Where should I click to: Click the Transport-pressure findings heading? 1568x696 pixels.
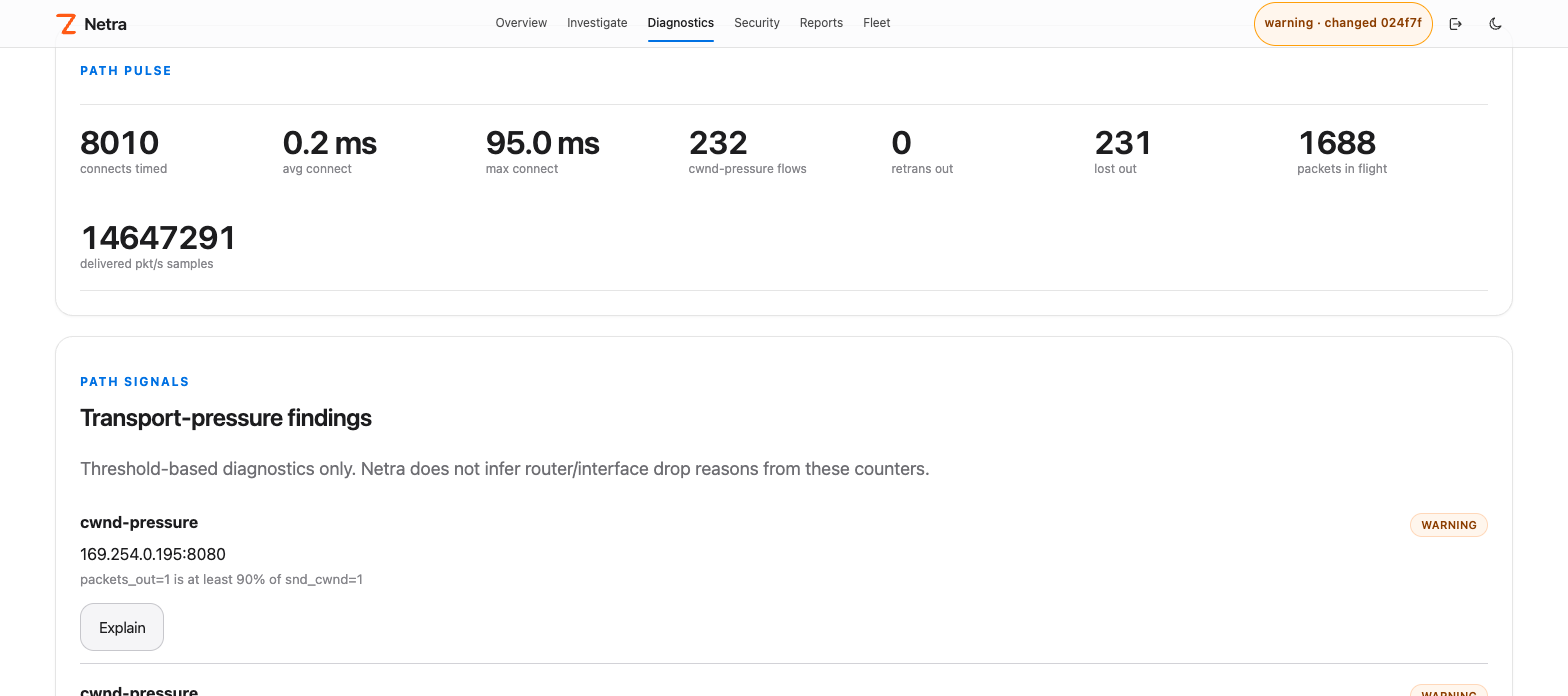[x=226, y=418]
